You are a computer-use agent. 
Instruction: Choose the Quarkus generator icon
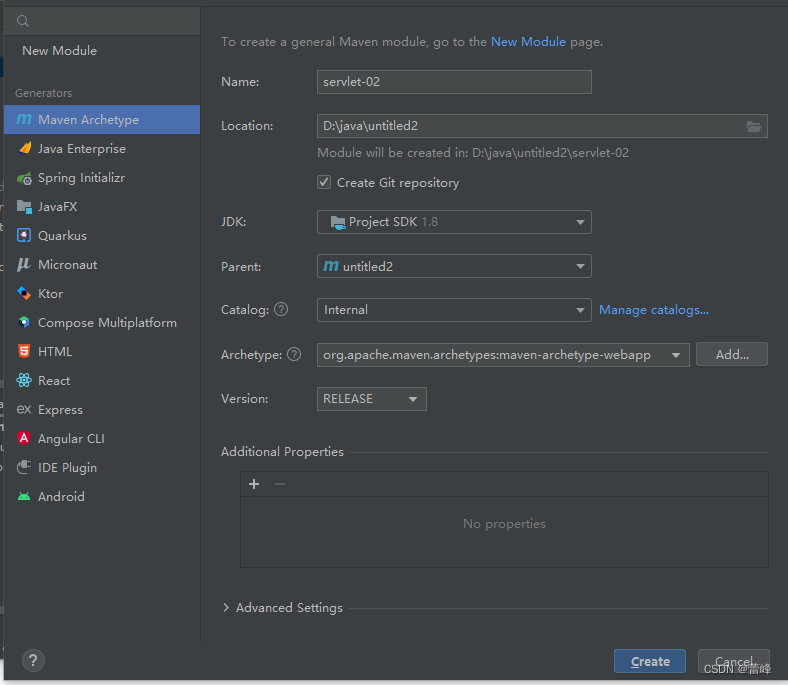tap(24, 236)
